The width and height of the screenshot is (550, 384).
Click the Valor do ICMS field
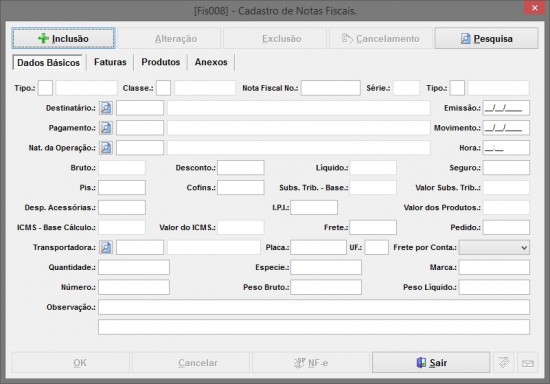pyautogui.click(x=241, y=228)
